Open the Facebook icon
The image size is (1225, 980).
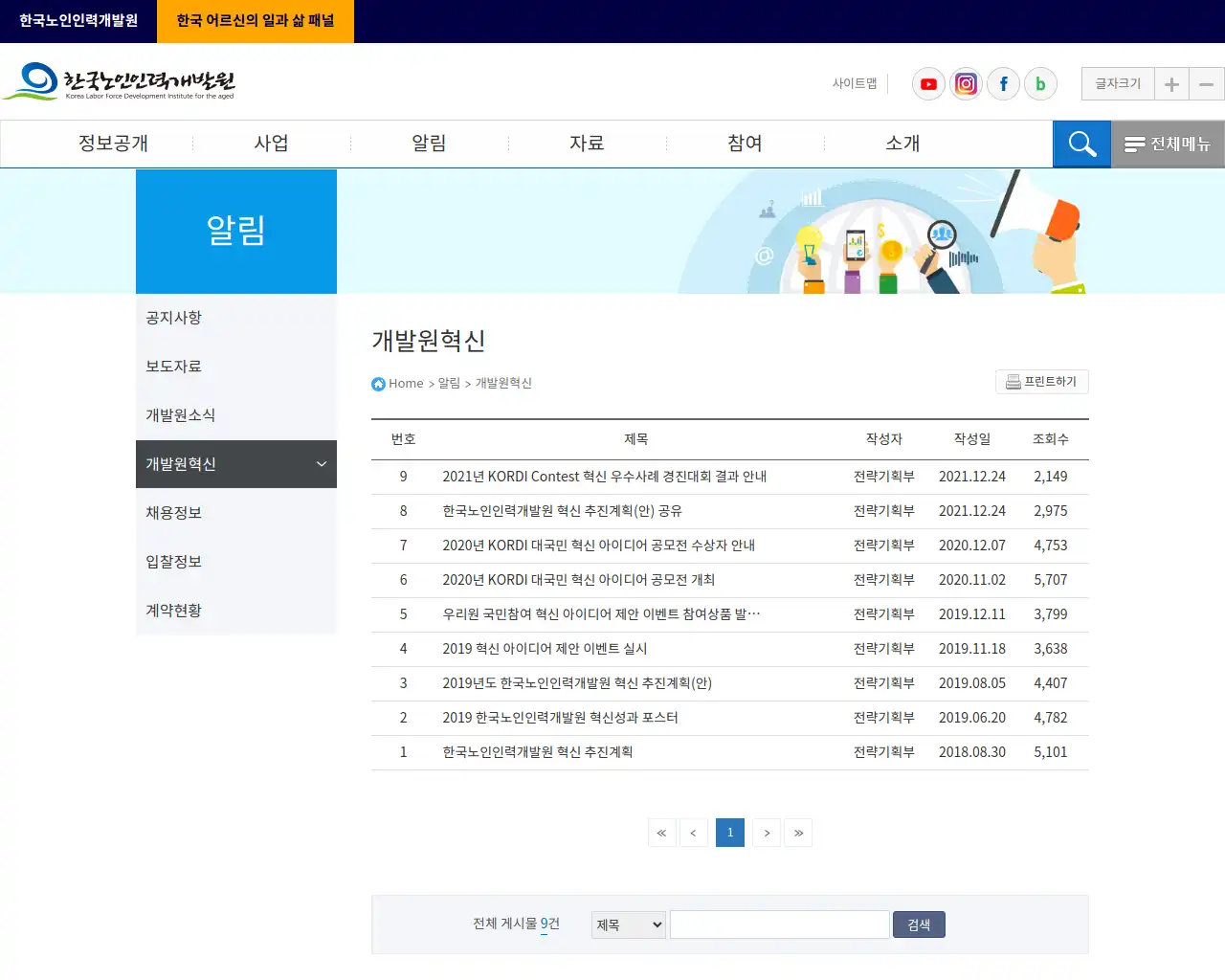click(1003, 84)
